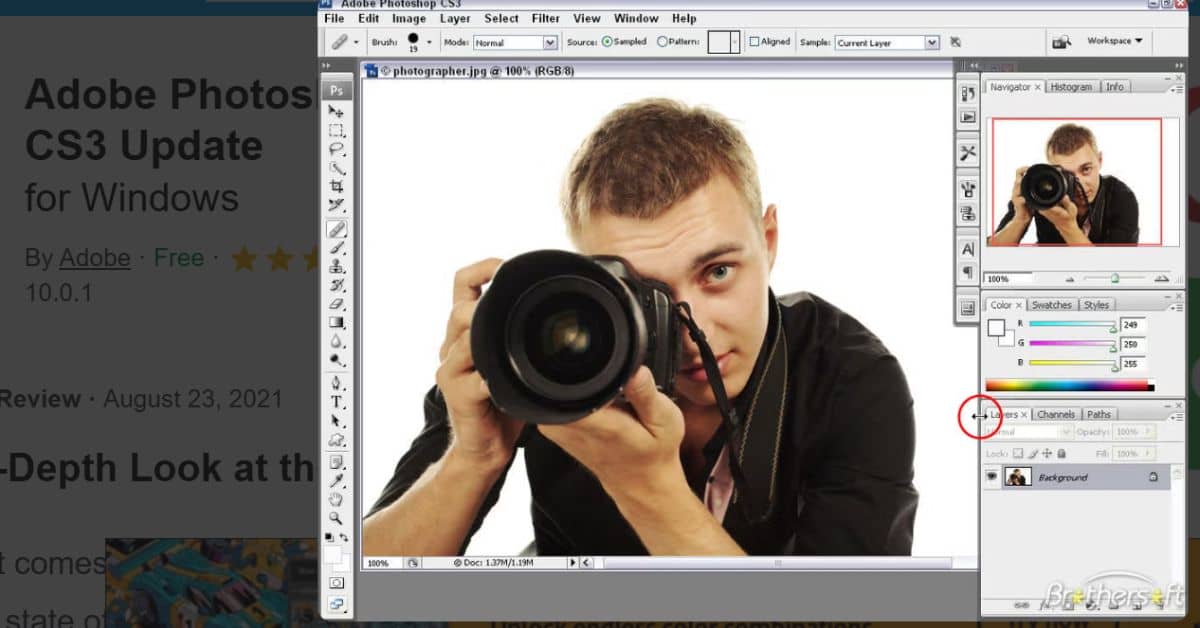The width and height of the screenshot is (1200, 628).
Task: Zoom in button in Navigator panel
Action: [x=1160, y=279]
